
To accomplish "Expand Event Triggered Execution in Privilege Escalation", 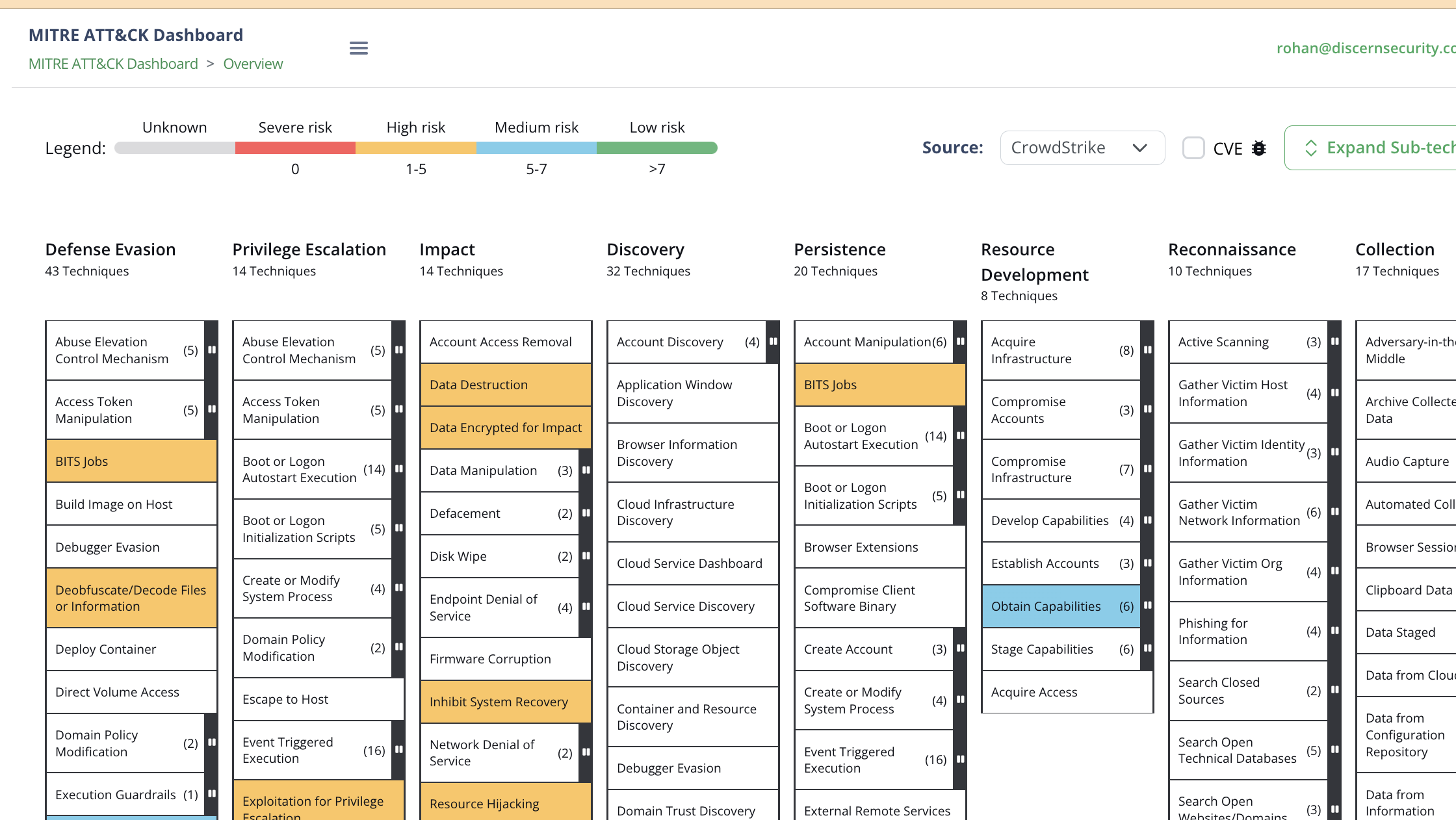I will click(398, 750).
